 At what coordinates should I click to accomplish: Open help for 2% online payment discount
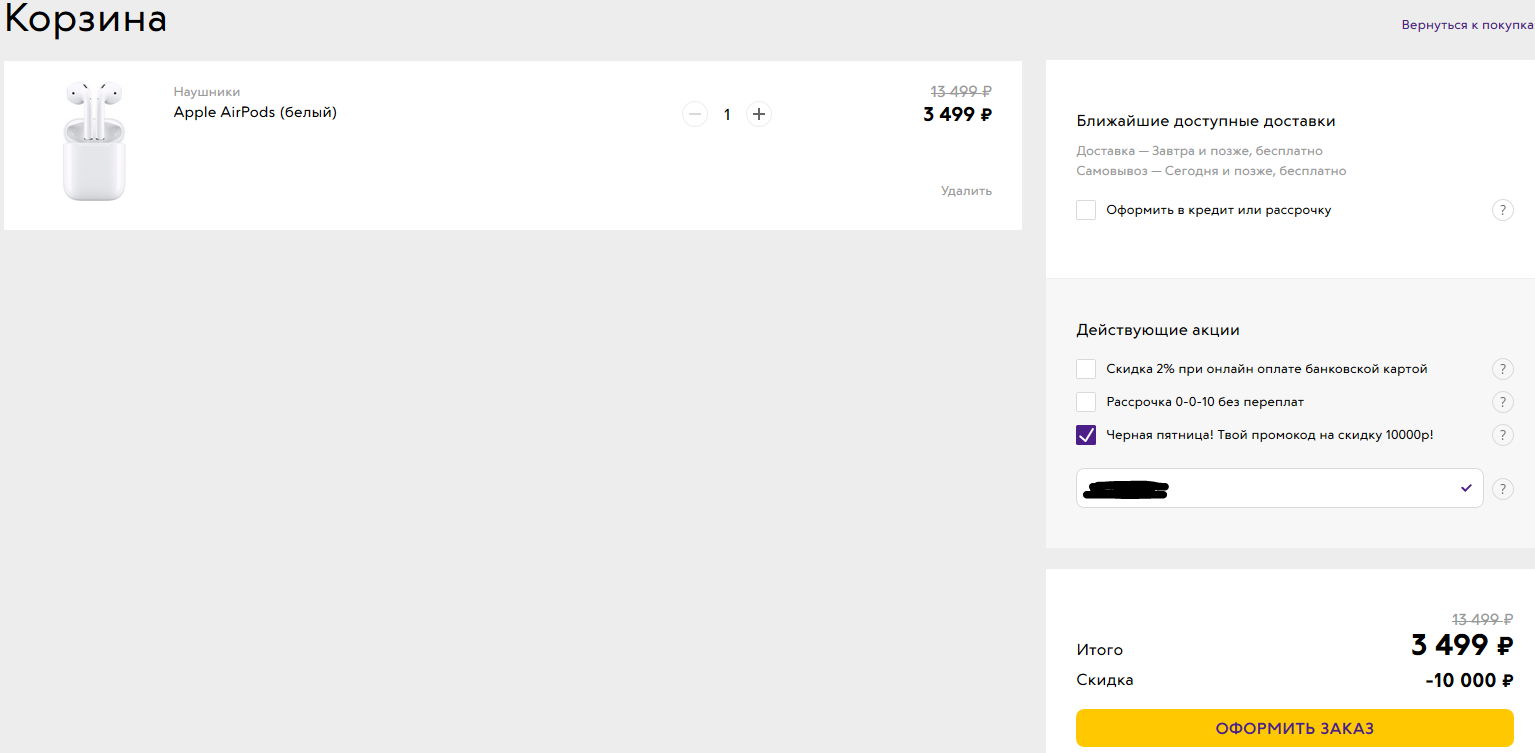coord(1502,369)
